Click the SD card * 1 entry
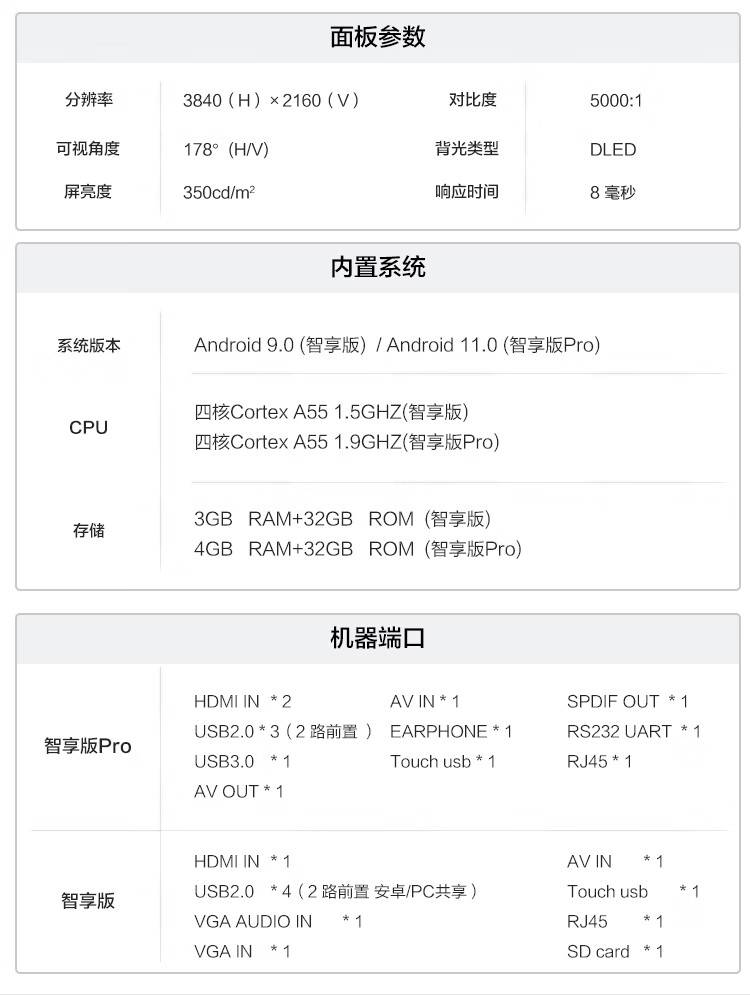 [x=614, y=952]
